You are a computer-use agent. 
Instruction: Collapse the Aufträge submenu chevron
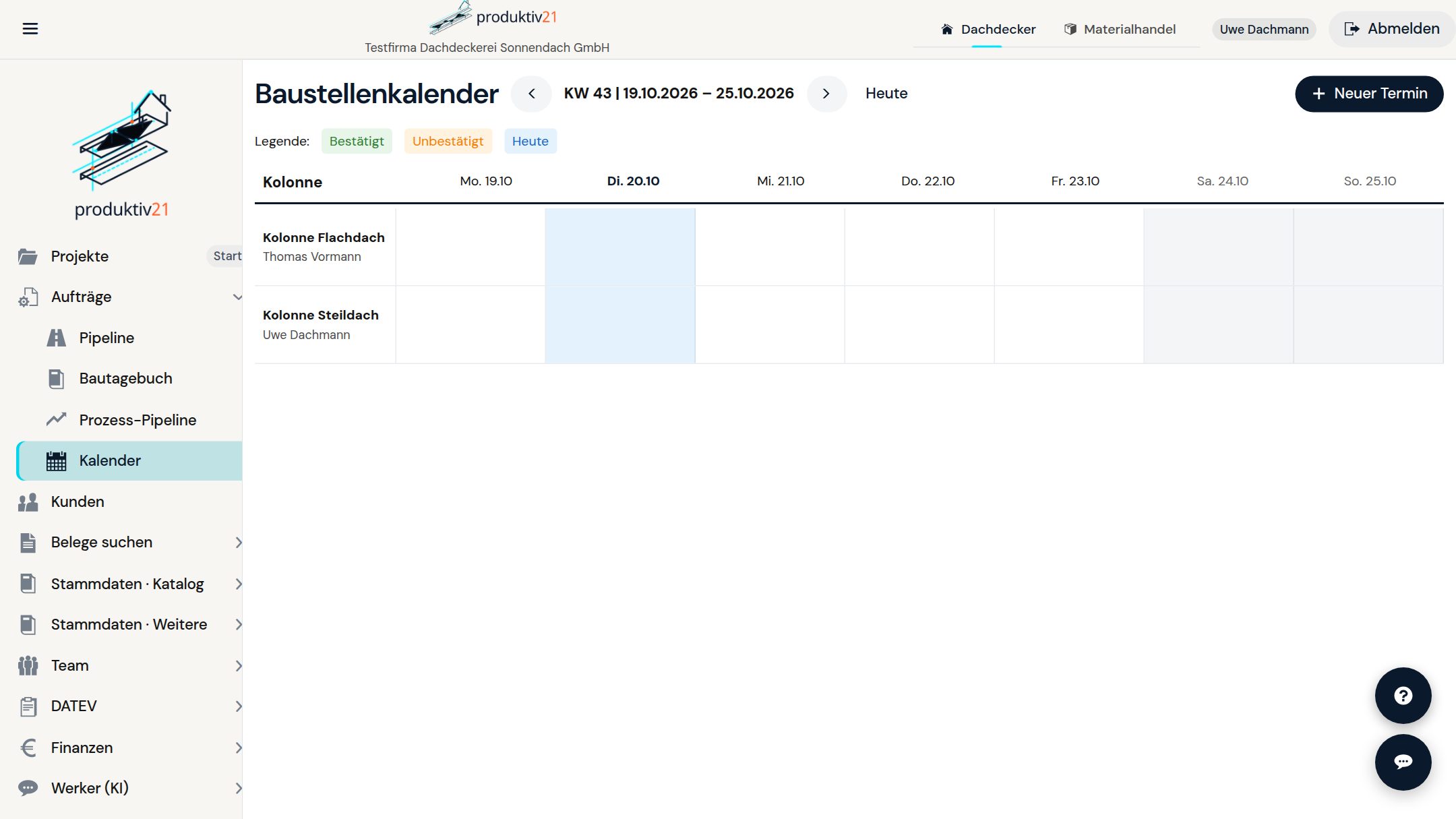[x=237, y=297]
